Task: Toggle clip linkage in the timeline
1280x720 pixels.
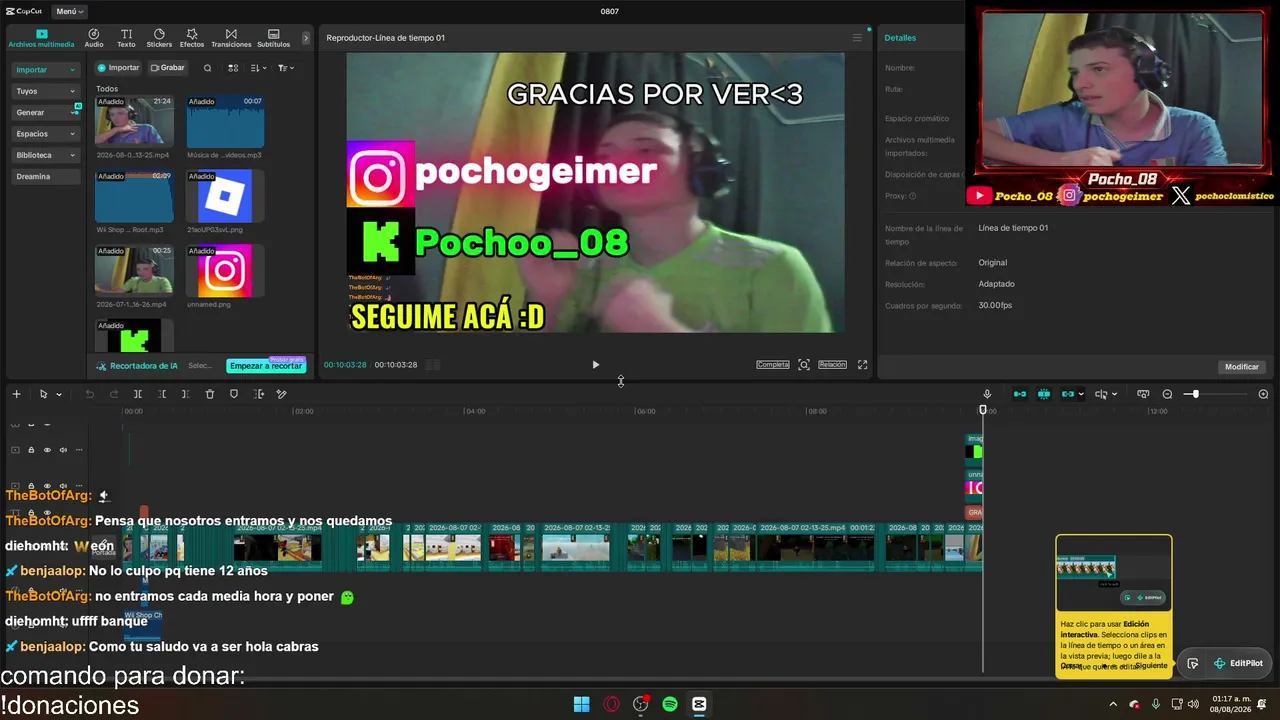Action: [1067, 394]
